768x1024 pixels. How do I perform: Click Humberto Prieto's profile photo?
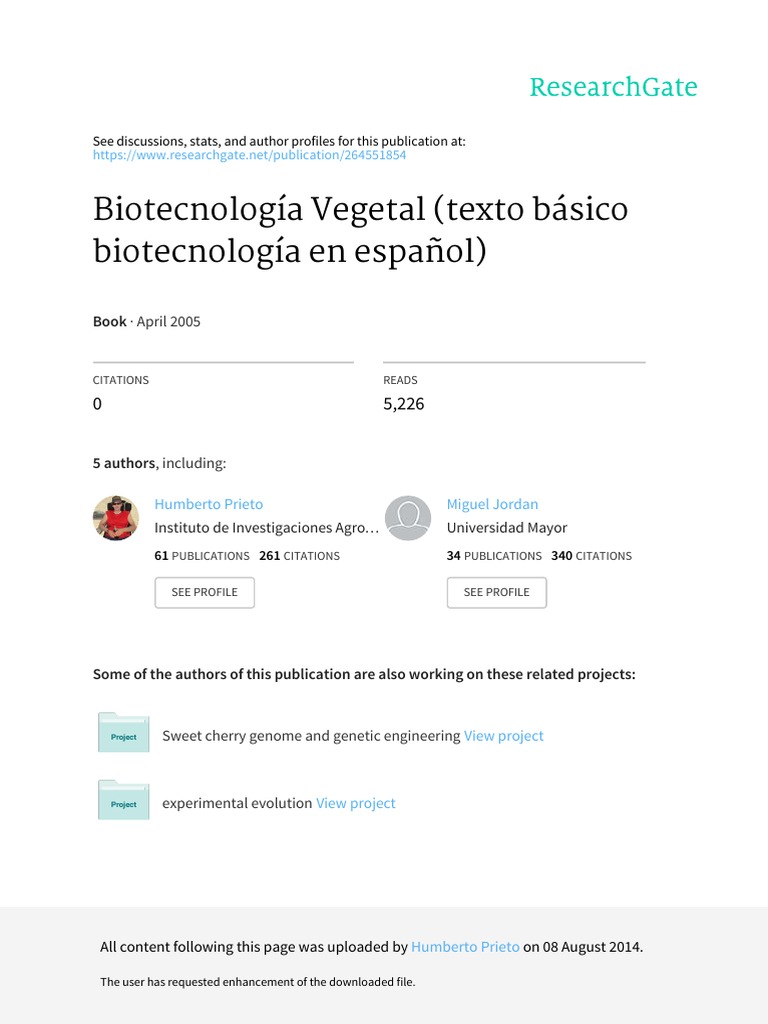(116, 518)
